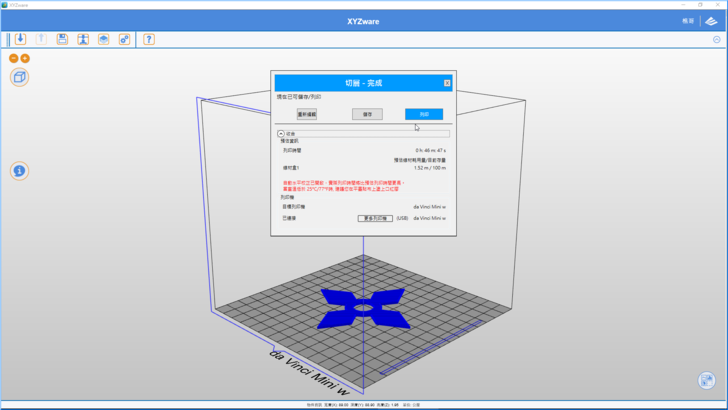Open the info panel circle icon

click(x=19, y=171)
